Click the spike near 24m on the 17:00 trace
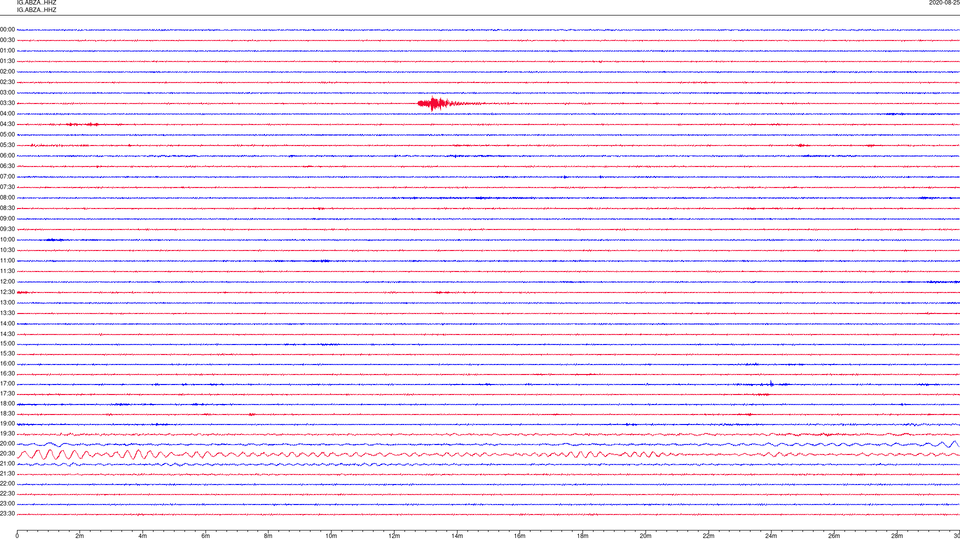 pos(771,383)
